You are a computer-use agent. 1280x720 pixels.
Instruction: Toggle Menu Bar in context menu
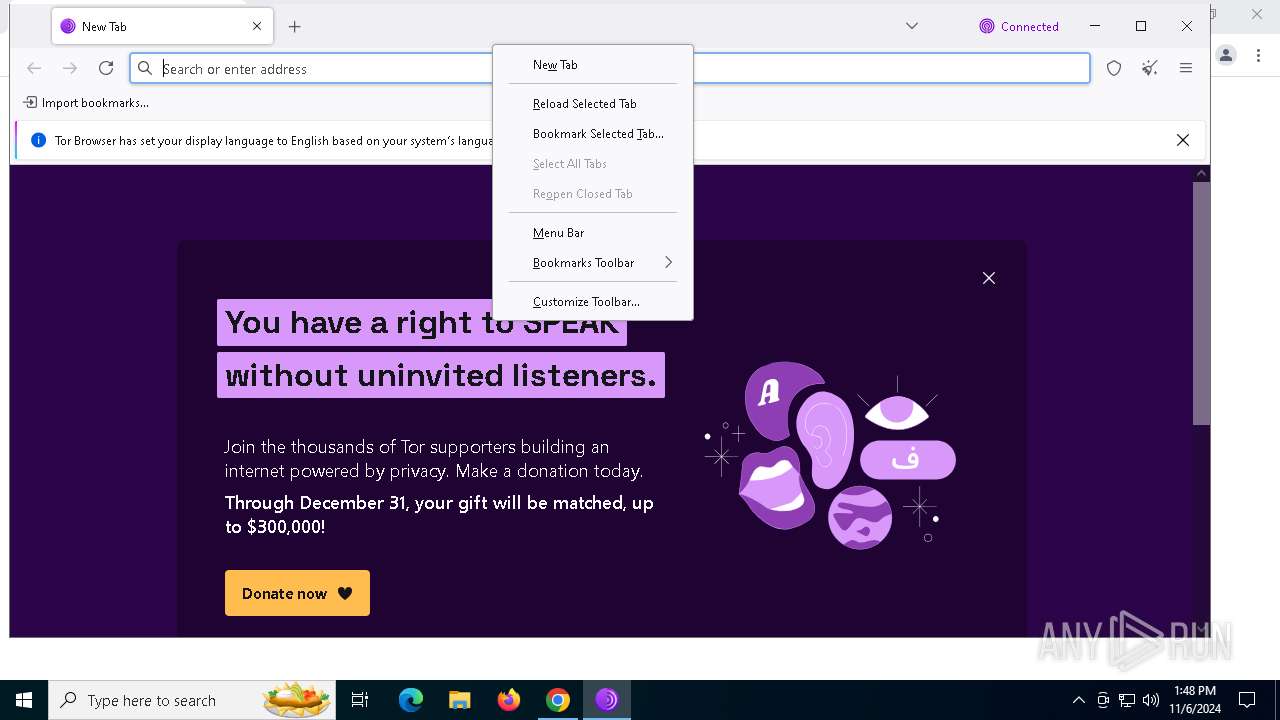[593, 233]
